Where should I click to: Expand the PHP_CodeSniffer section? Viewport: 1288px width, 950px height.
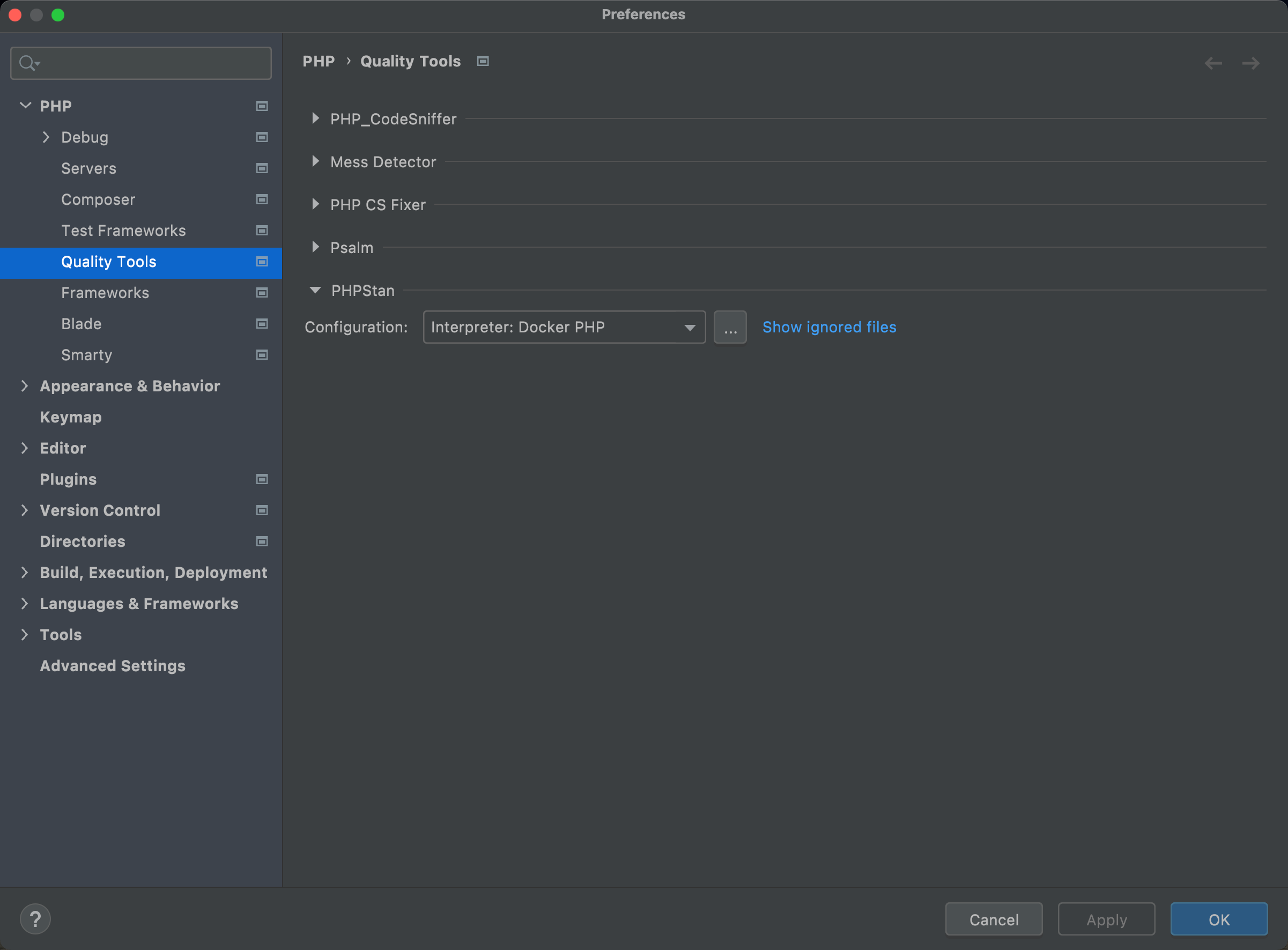pos(315,118)
